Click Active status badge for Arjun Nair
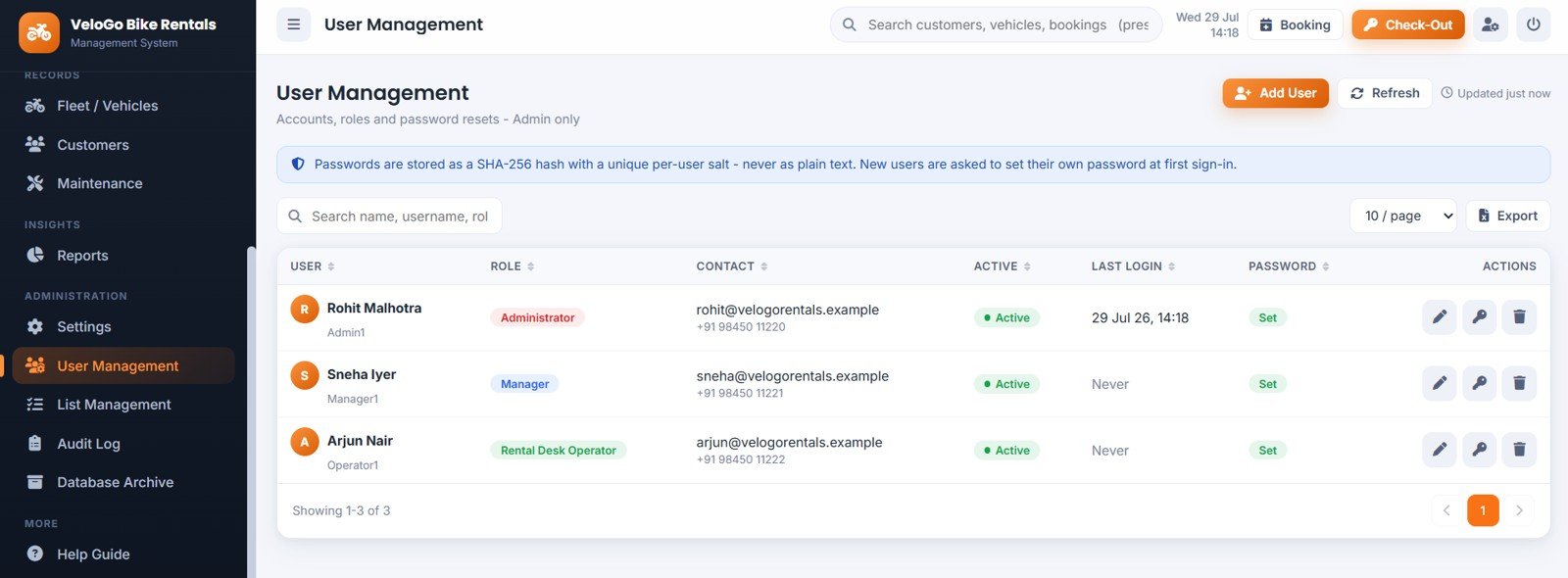Viewport: 1568px width, 578px height. (x=1006, y=451)
